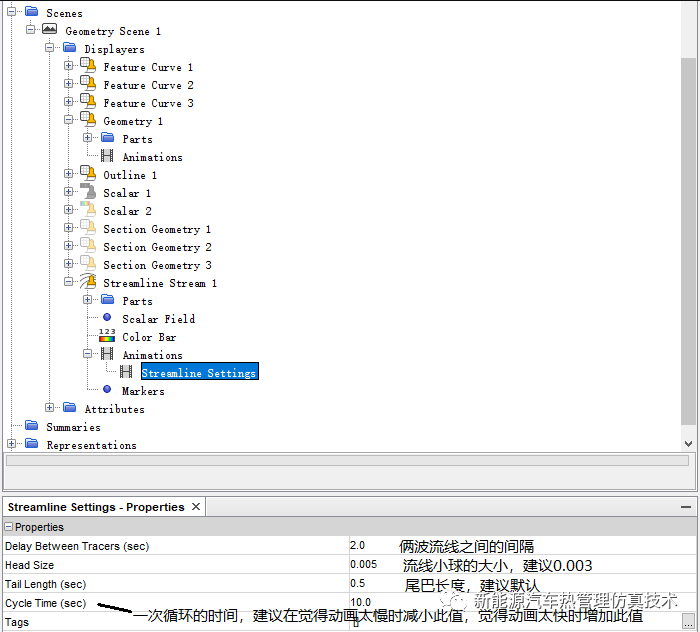700x632 pixels.
Task: Collapse the Displayers node
Action: tap(50, 47)
